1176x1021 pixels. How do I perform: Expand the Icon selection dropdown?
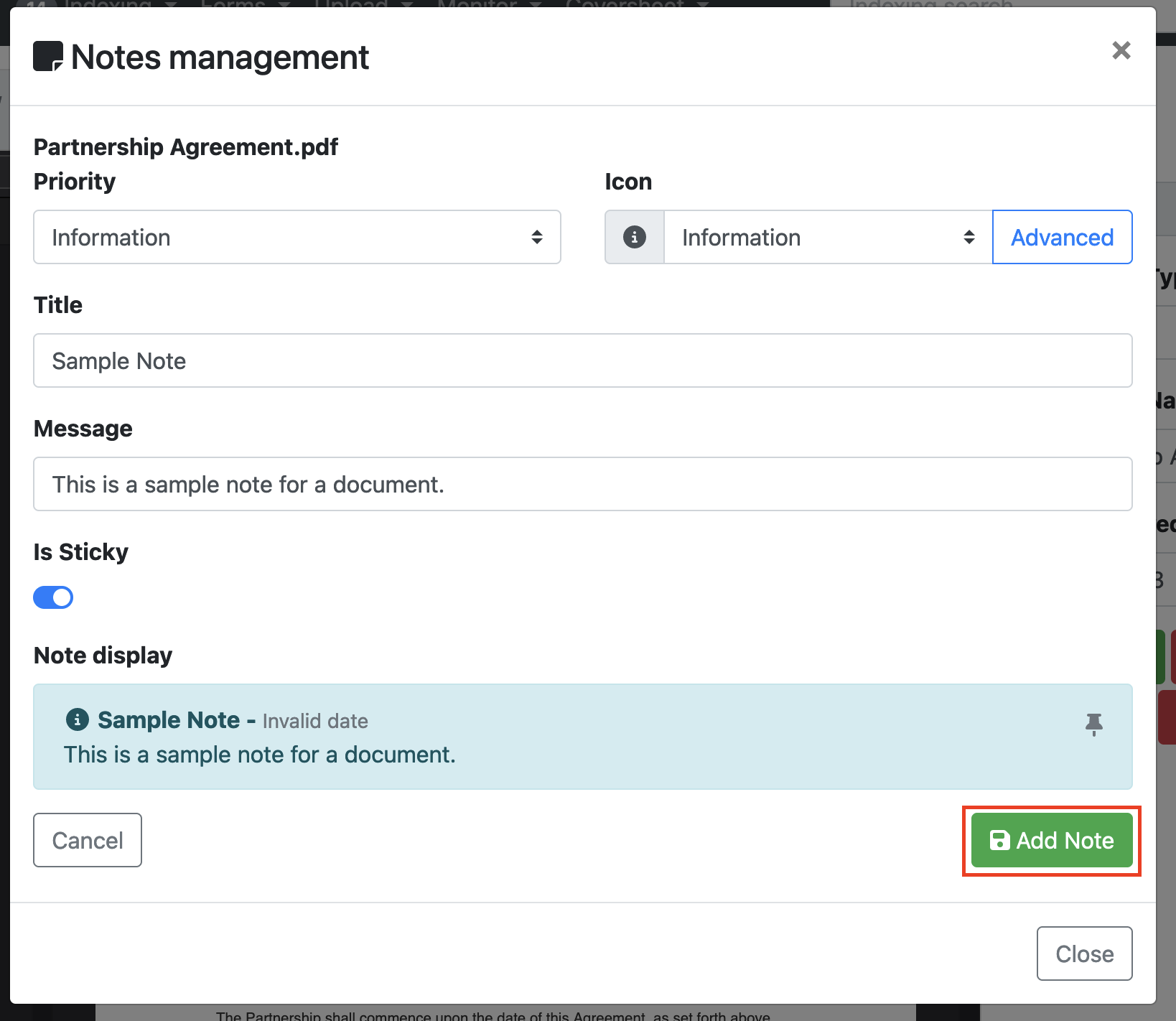[827, 237]
